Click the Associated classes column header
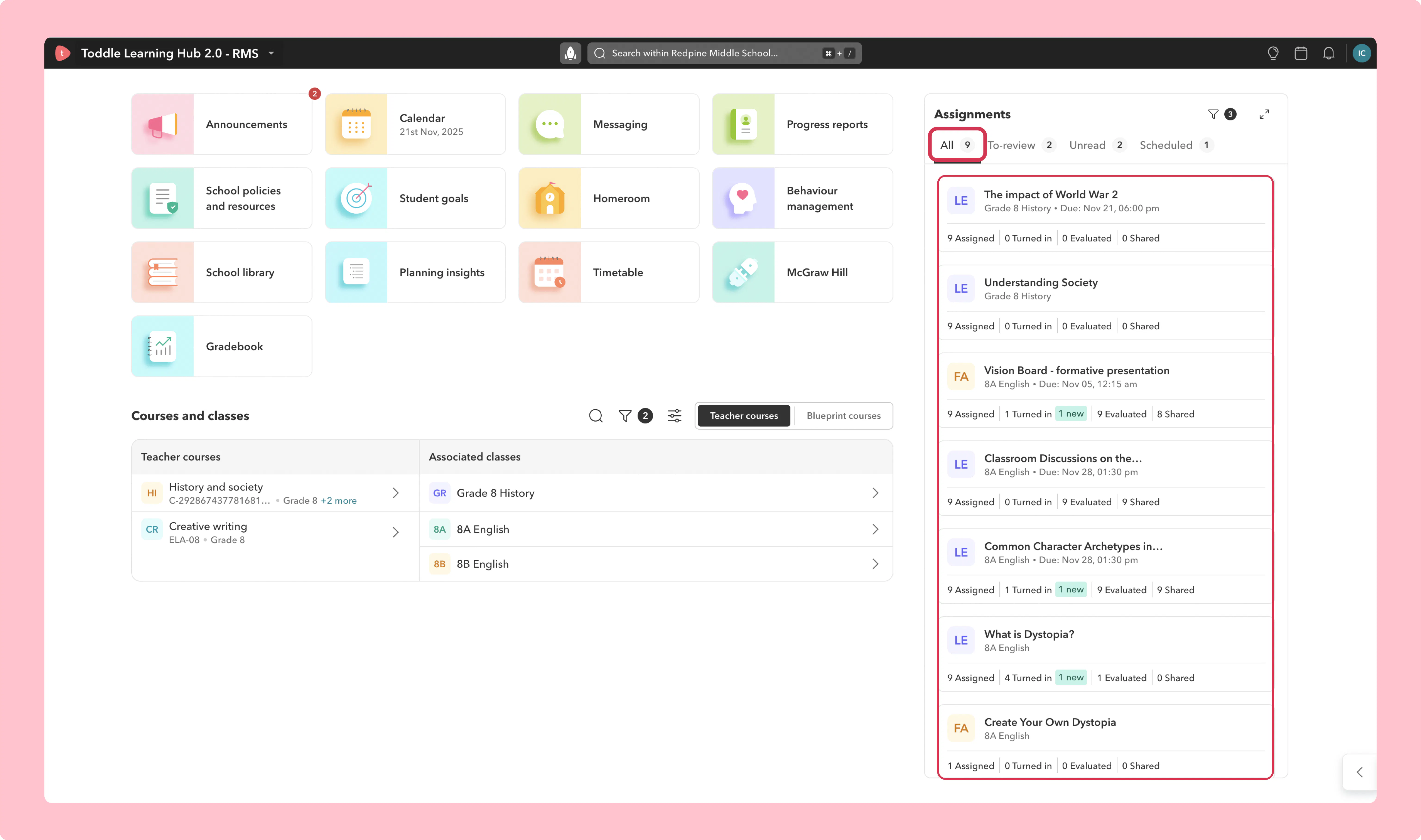Image resolution: width=1421 pixels, height=840 pixels. click(474, 457)
